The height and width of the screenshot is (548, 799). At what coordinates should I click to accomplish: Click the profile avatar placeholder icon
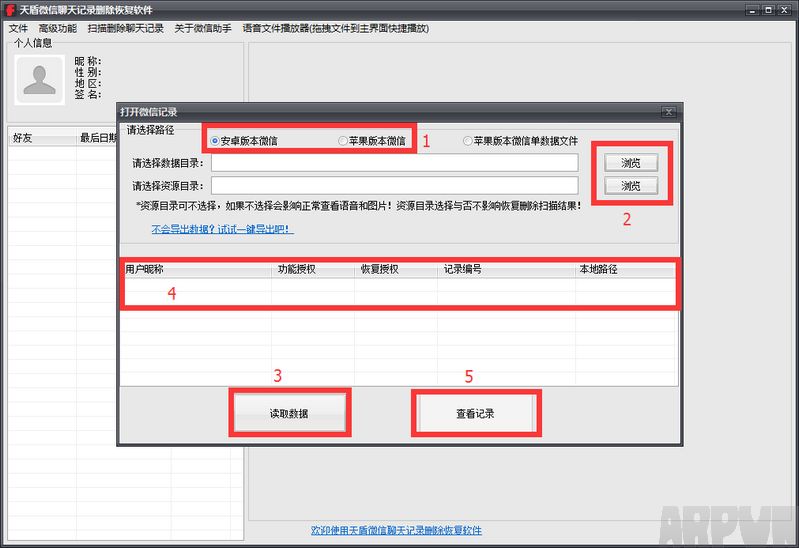pos(39,80)
